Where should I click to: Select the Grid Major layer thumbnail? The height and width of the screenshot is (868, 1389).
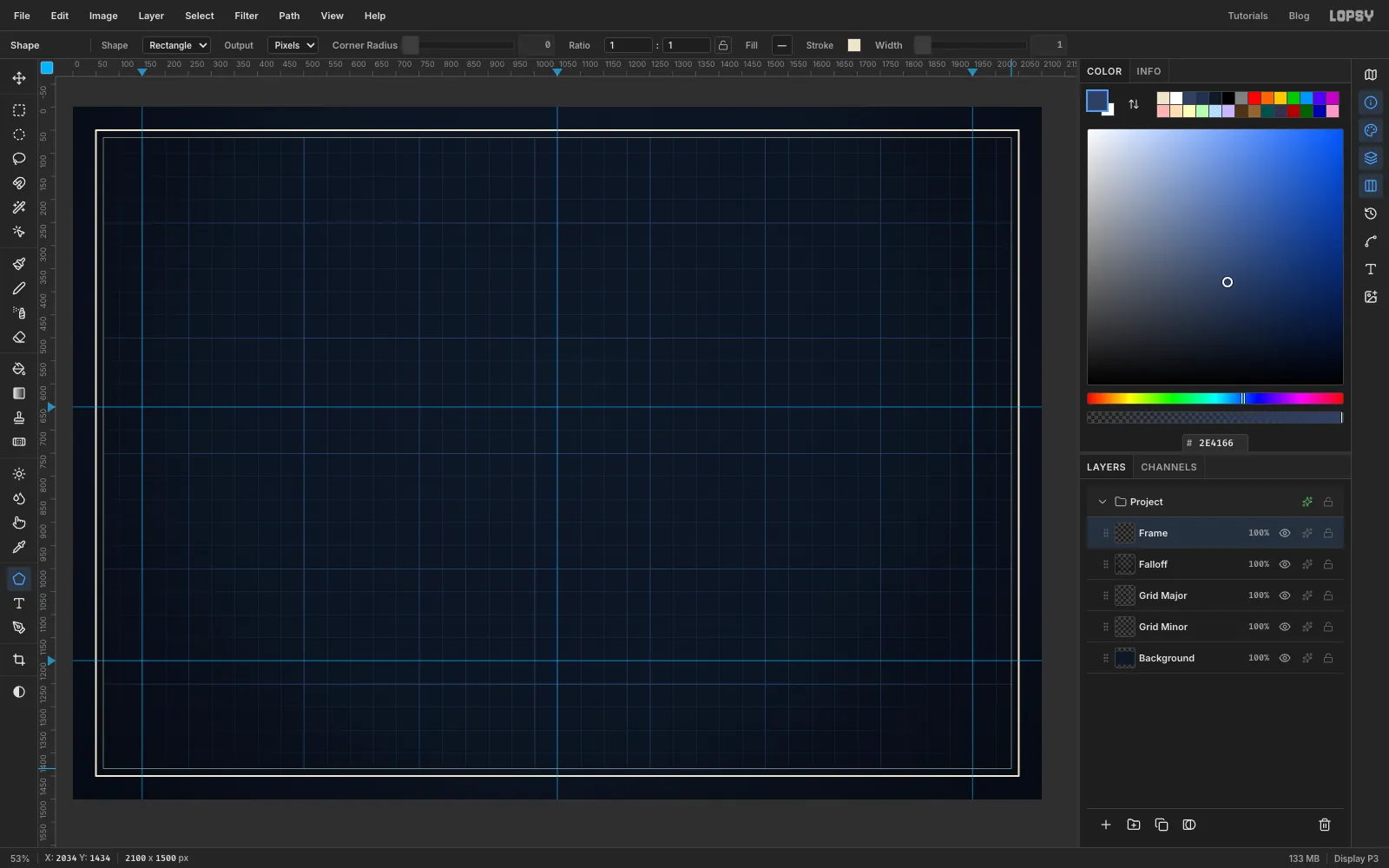[1125, 595]
